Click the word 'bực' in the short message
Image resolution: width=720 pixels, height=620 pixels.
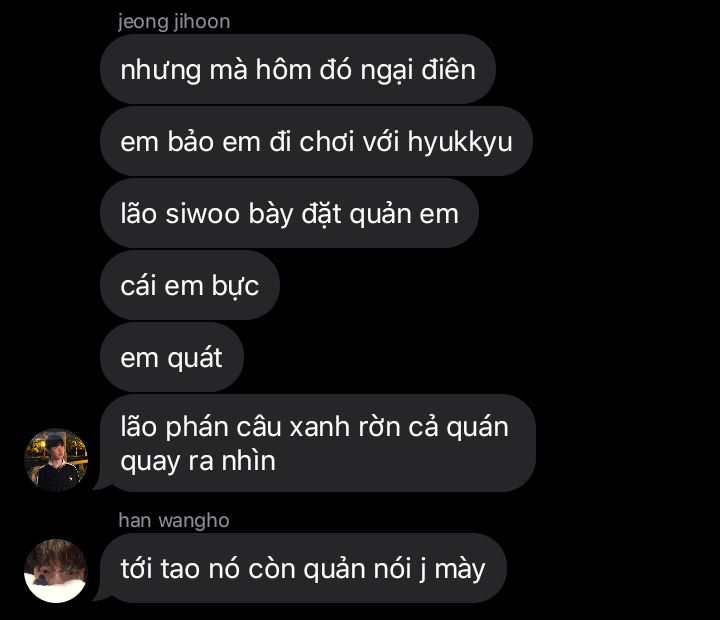point(235,286)
